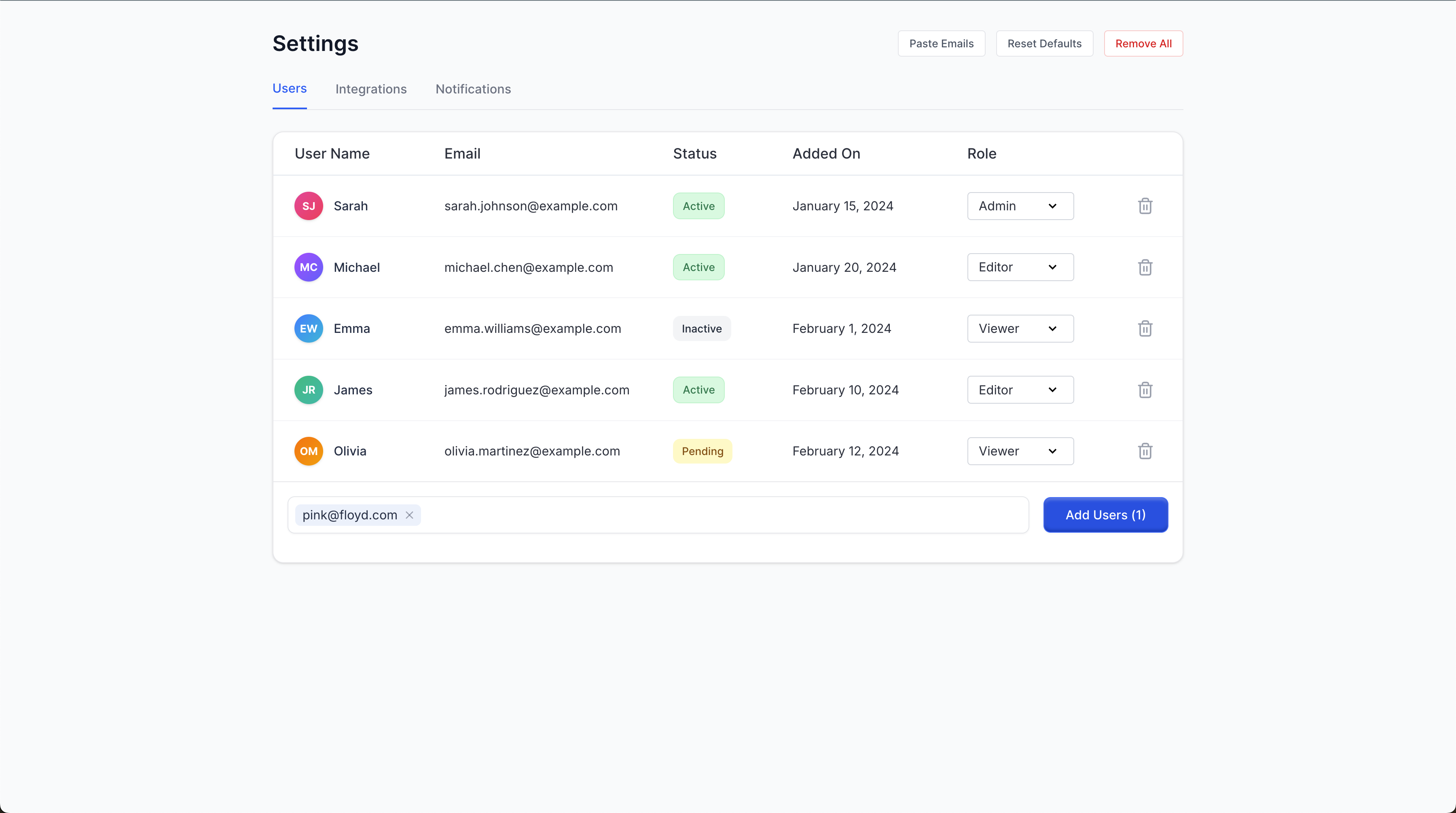Open the Notifications tab
Image resolution: width=1456 pixels, height=813 pixels.
click(472, 89)
